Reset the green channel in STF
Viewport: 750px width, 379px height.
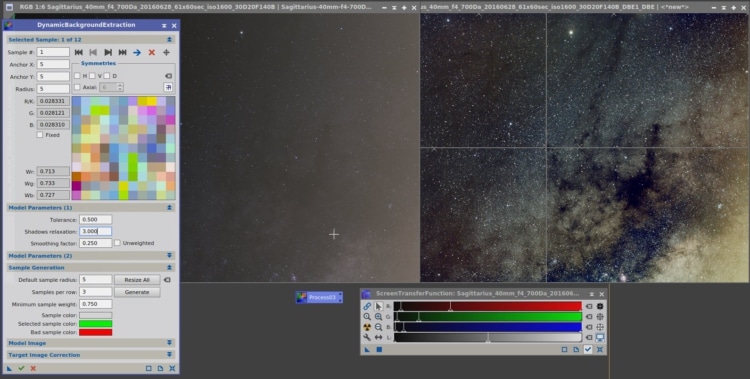(x=589, y=317)
